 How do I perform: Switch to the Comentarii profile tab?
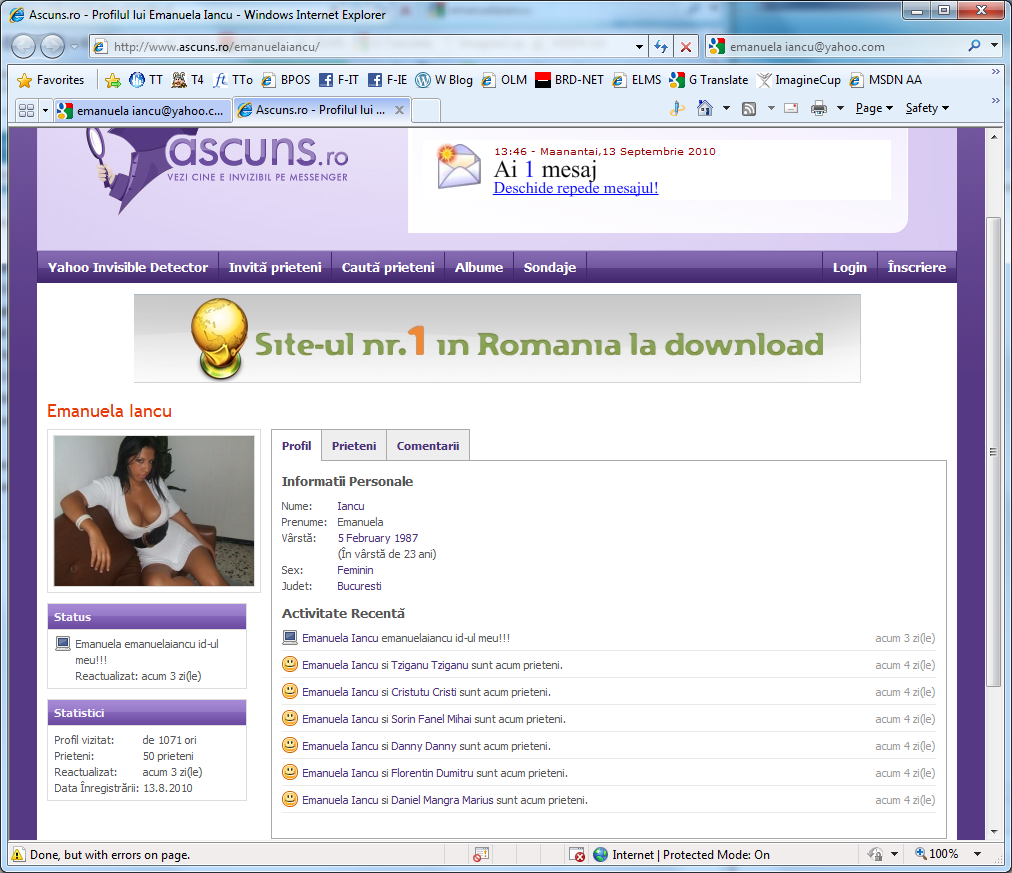tap(427, 446)
